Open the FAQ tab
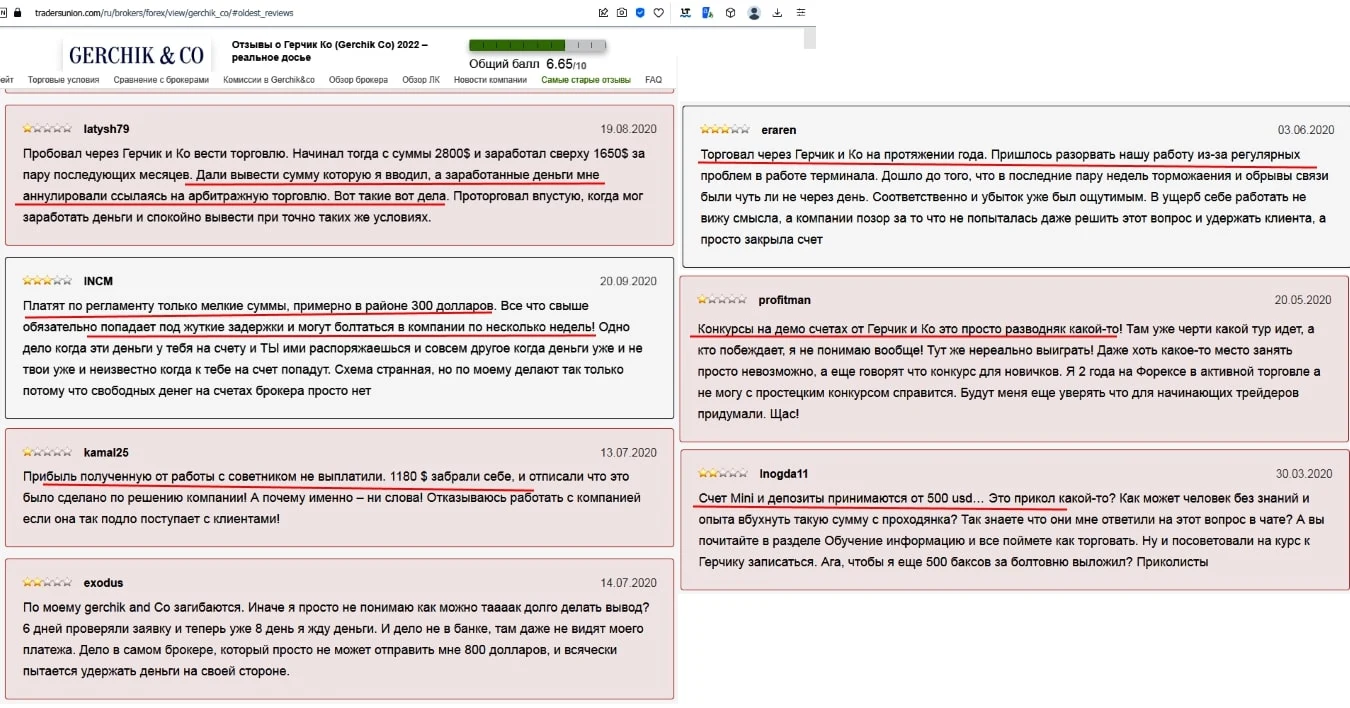Viewport: 1350px width, 708px height. (653, 80)
